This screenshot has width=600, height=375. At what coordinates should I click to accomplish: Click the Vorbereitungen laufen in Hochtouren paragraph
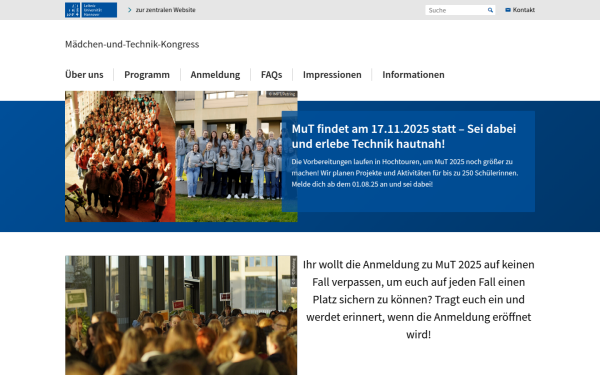click(405, 173)
